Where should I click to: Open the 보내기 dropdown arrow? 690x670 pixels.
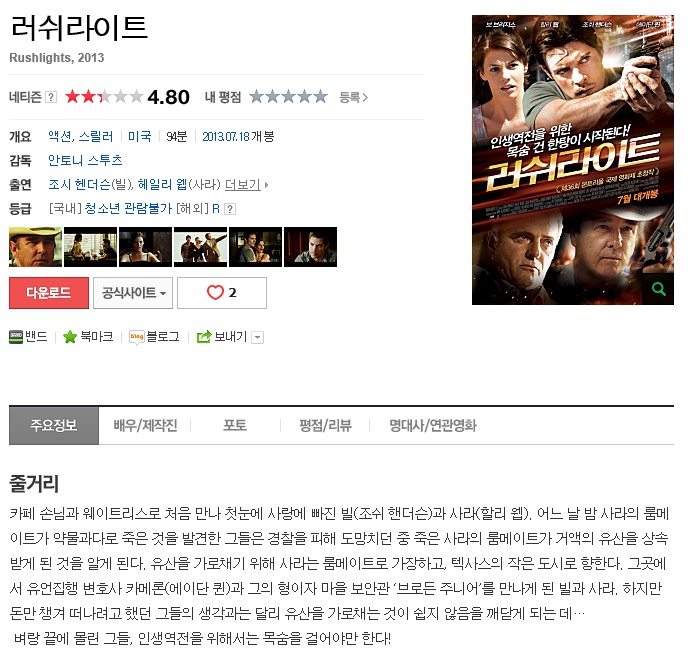point(258,338)
